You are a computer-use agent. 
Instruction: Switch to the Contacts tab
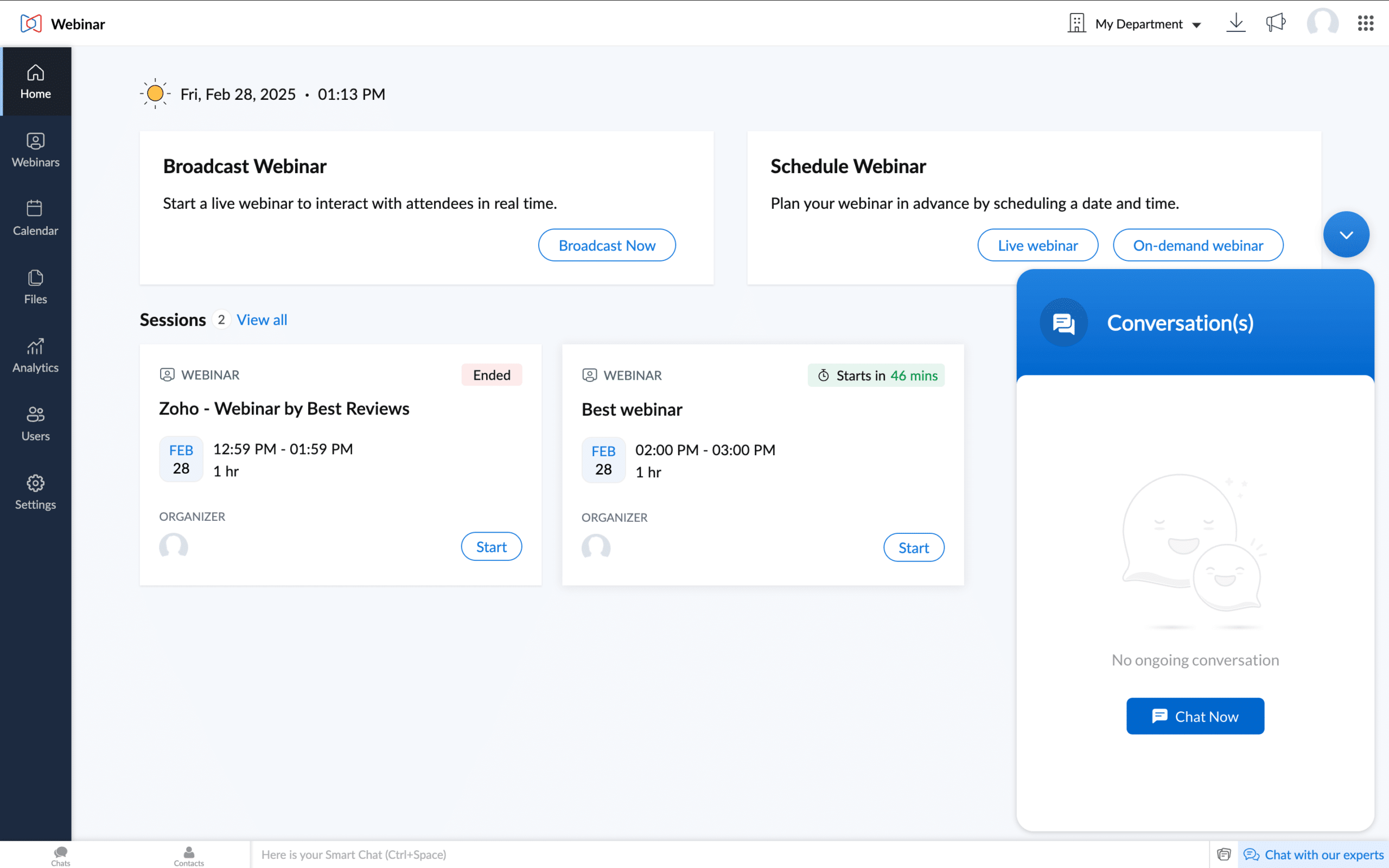coord(188,855)
